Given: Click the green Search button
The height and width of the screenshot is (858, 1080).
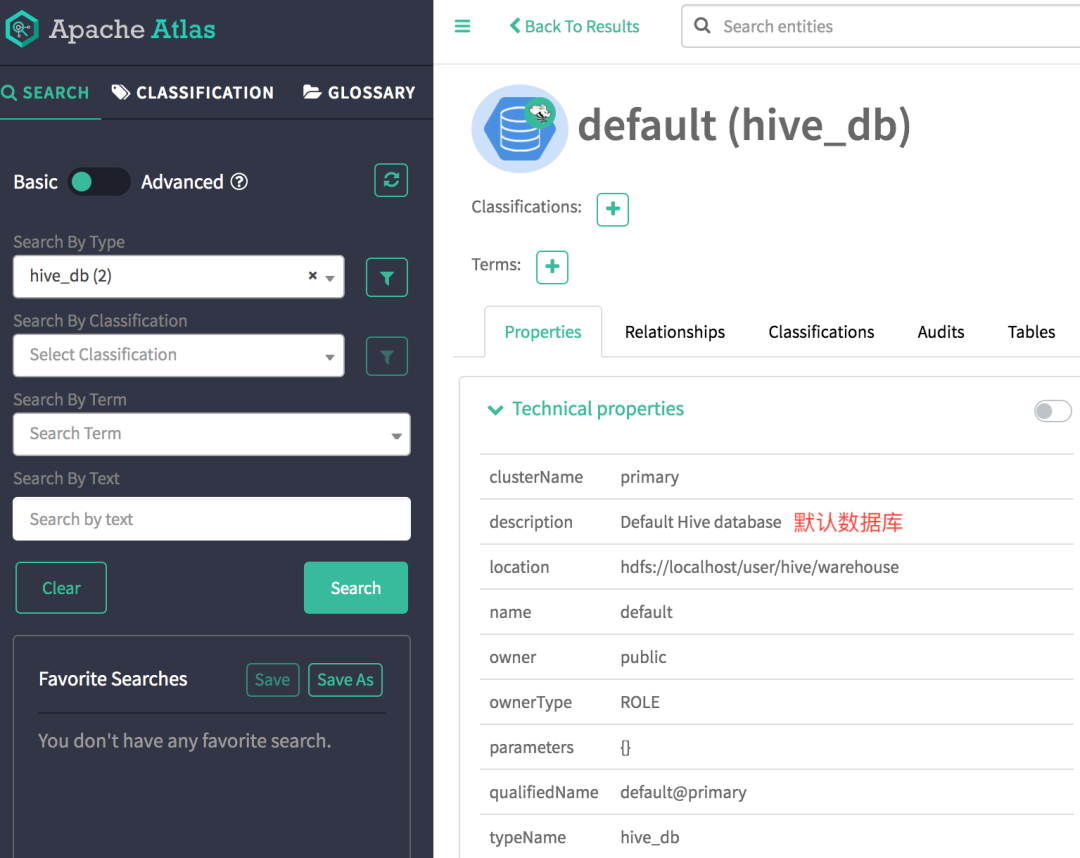Looking at the screenshot, I should (355, 588).
